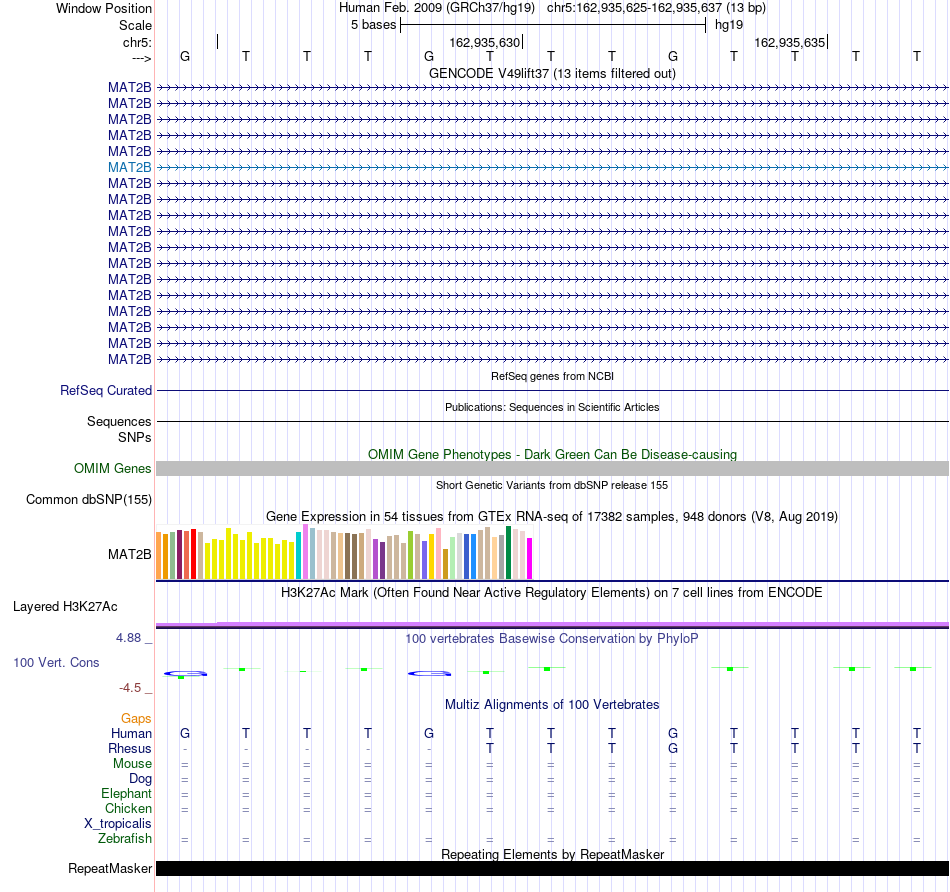Click the second blue PhyloP conservation blob
Image resolution: width=950 pixels, height=892 pixels.
coord(430,673)
